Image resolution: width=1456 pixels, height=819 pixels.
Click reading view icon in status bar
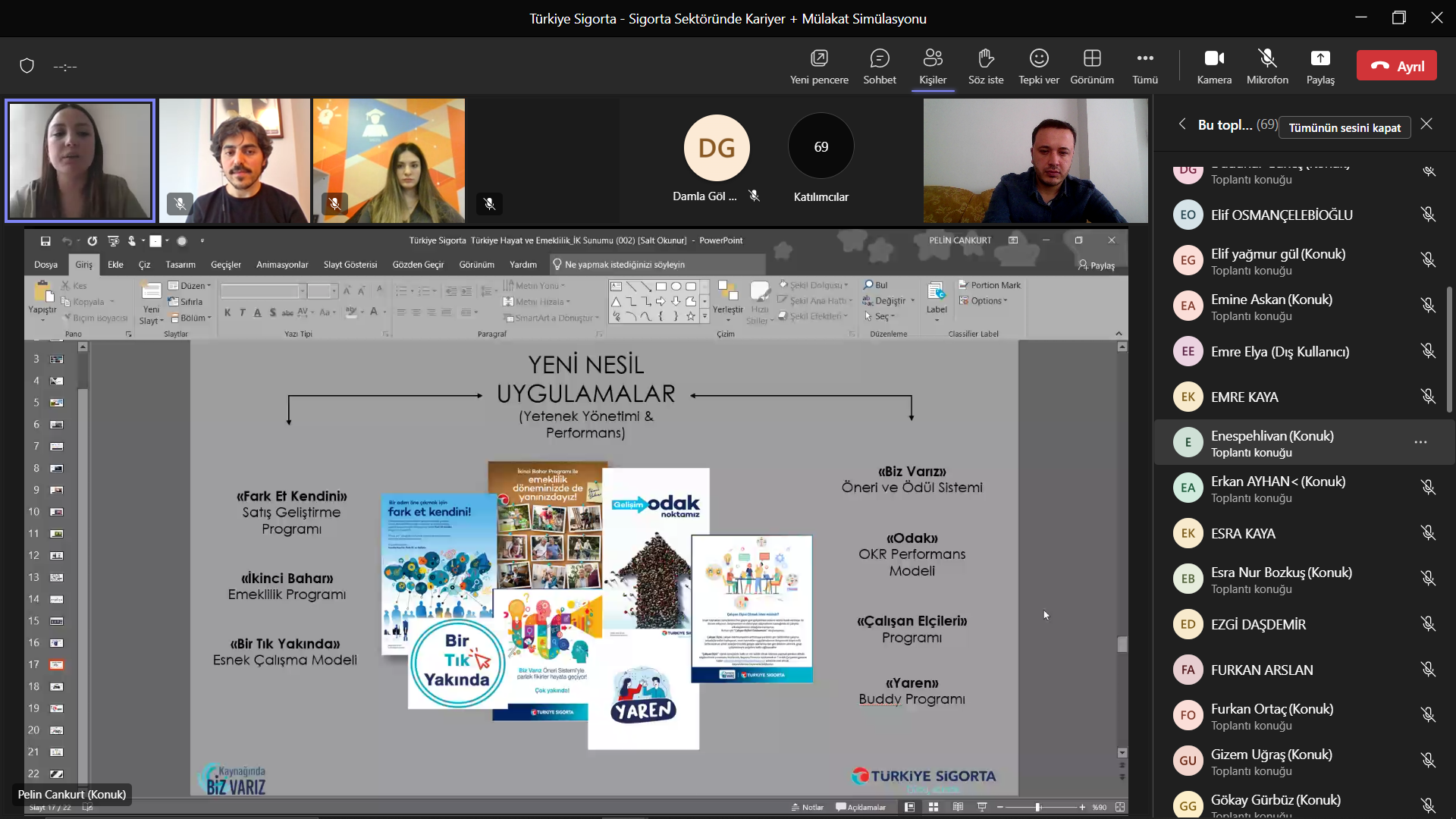958,807
